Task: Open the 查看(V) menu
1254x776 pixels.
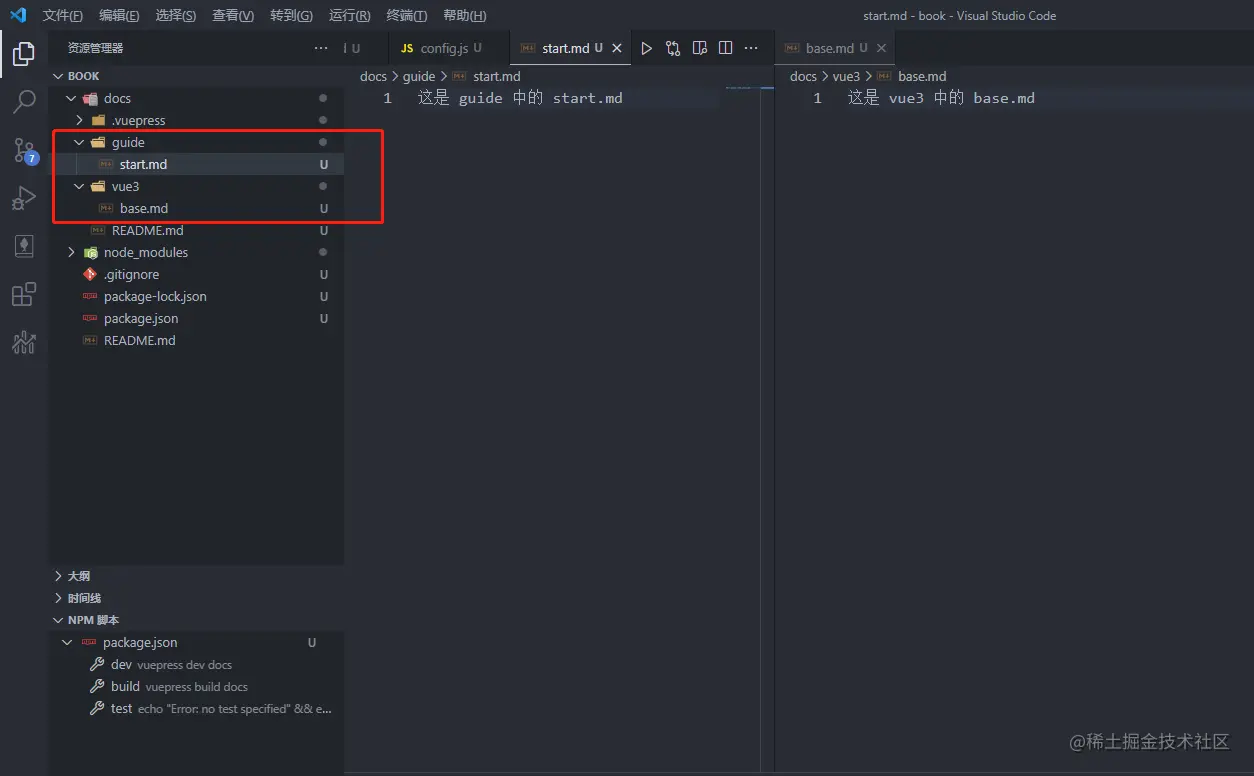Action: click(x=233, y=15)
